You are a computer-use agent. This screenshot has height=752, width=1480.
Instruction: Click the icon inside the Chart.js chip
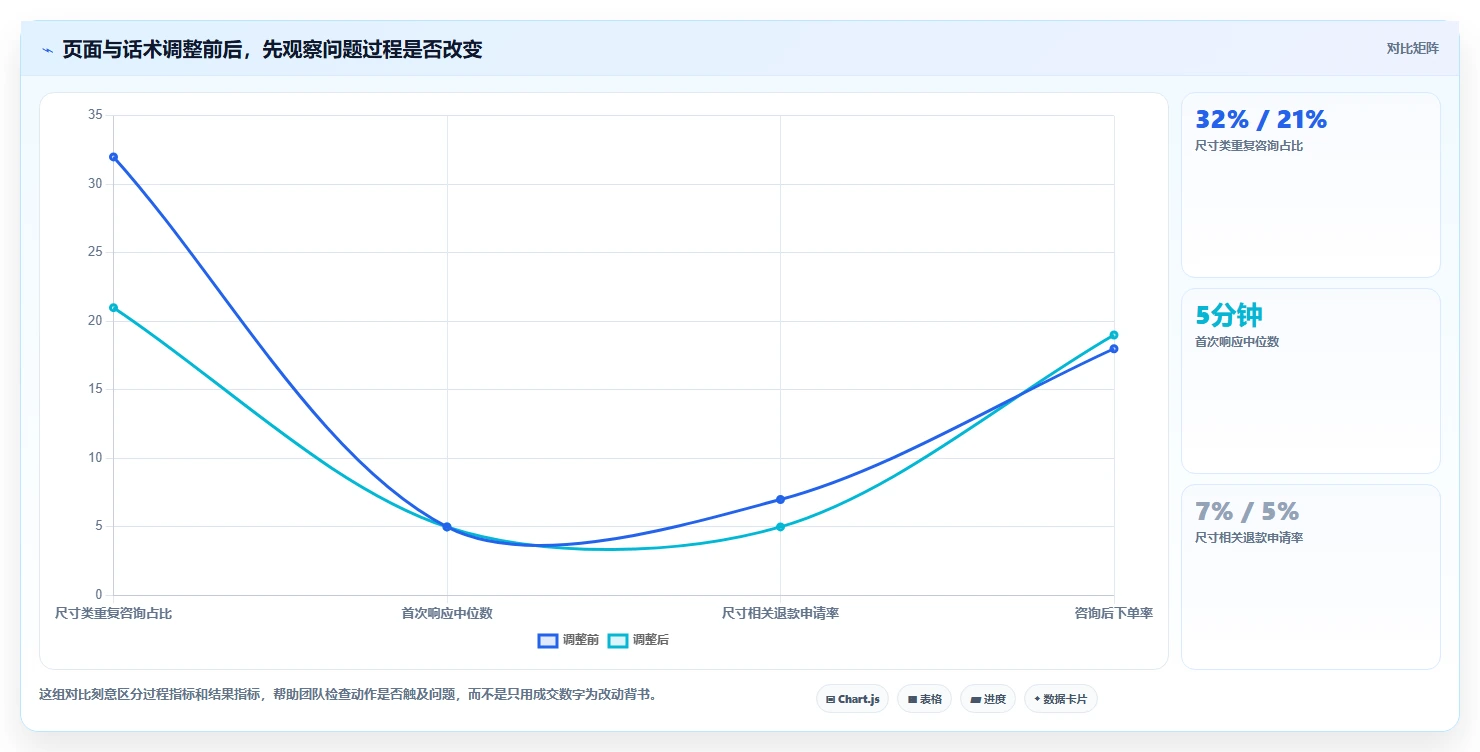click(x=830, y=700)
